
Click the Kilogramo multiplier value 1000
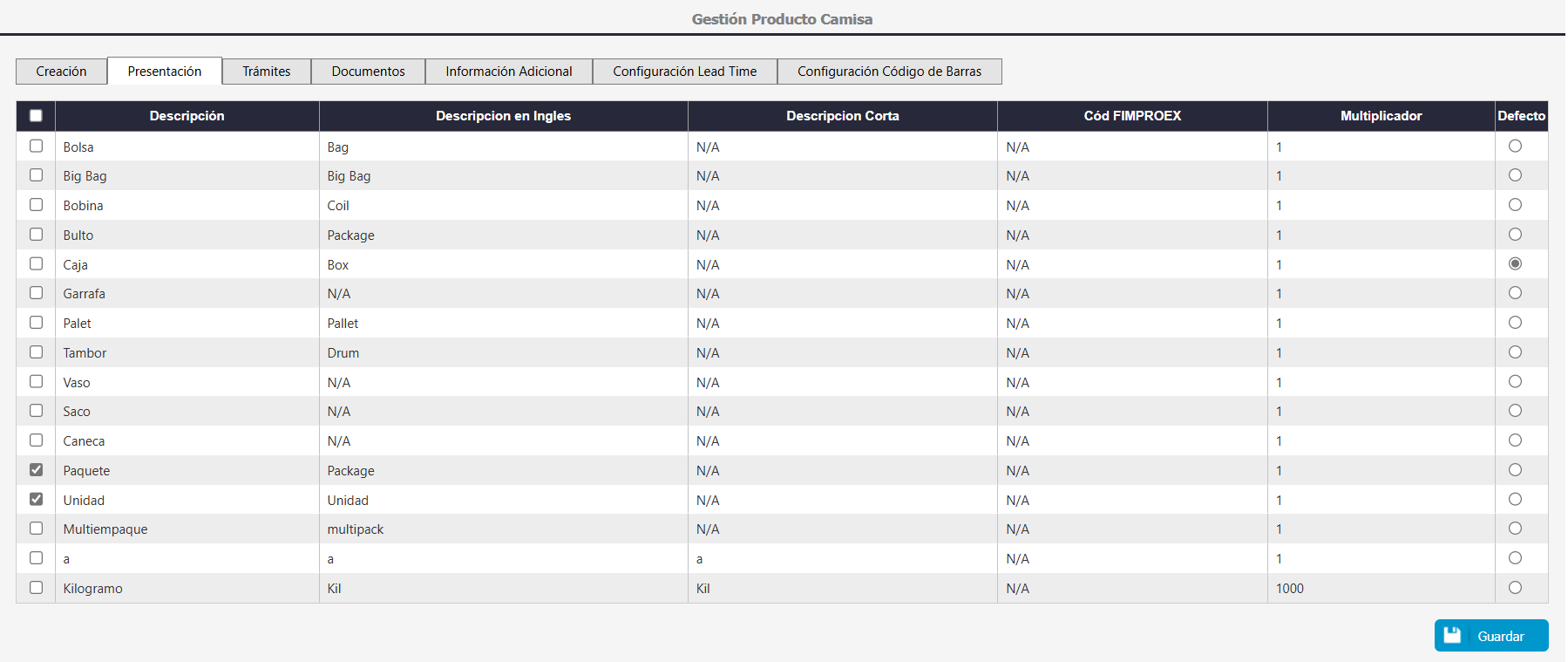click(1290, 589)
